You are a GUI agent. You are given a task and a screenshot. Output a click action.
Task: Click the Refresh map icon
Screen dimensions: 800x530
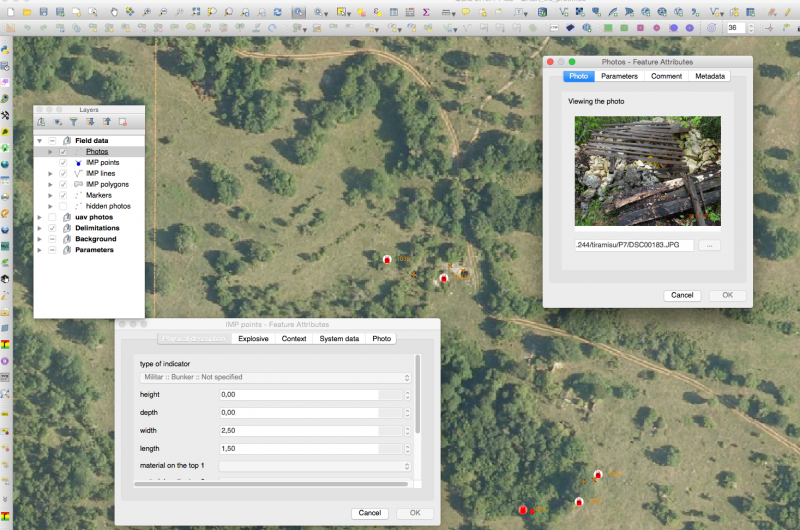[277, 11]
